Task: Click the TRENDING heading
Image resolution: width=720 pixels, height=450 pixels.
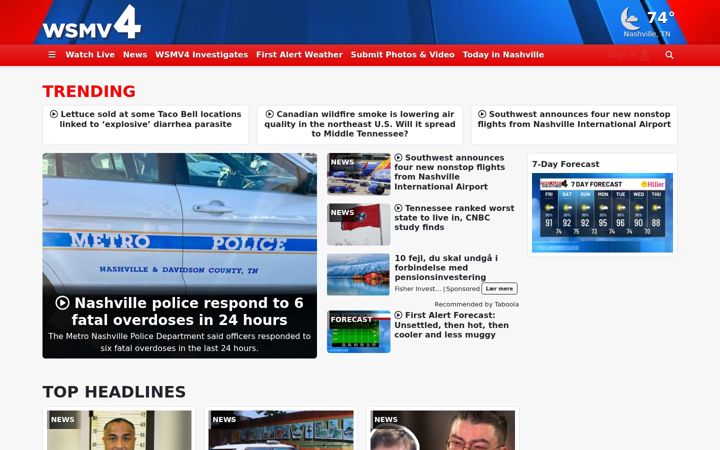Action: point(89,91)
